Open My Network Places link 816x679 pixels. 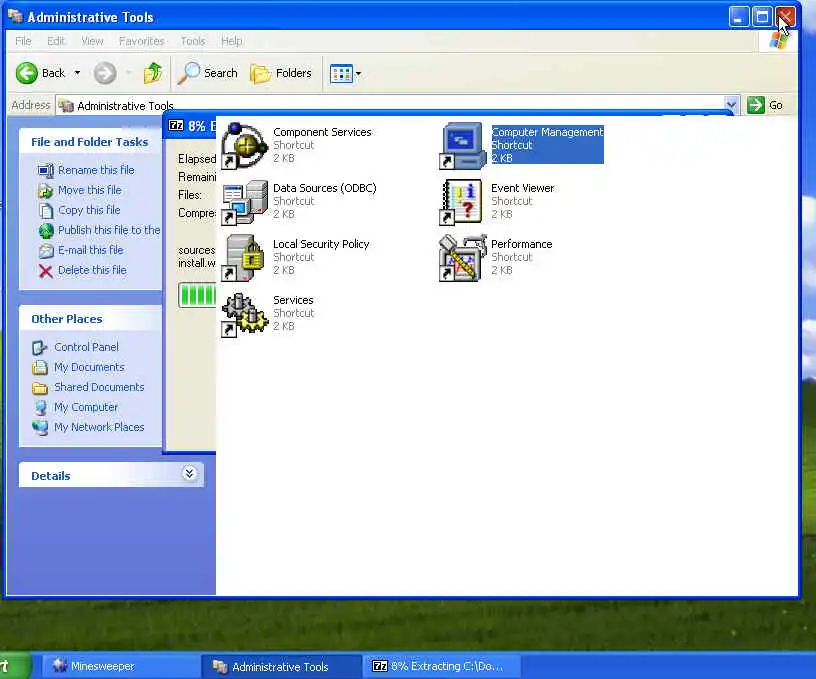point(99,427)
